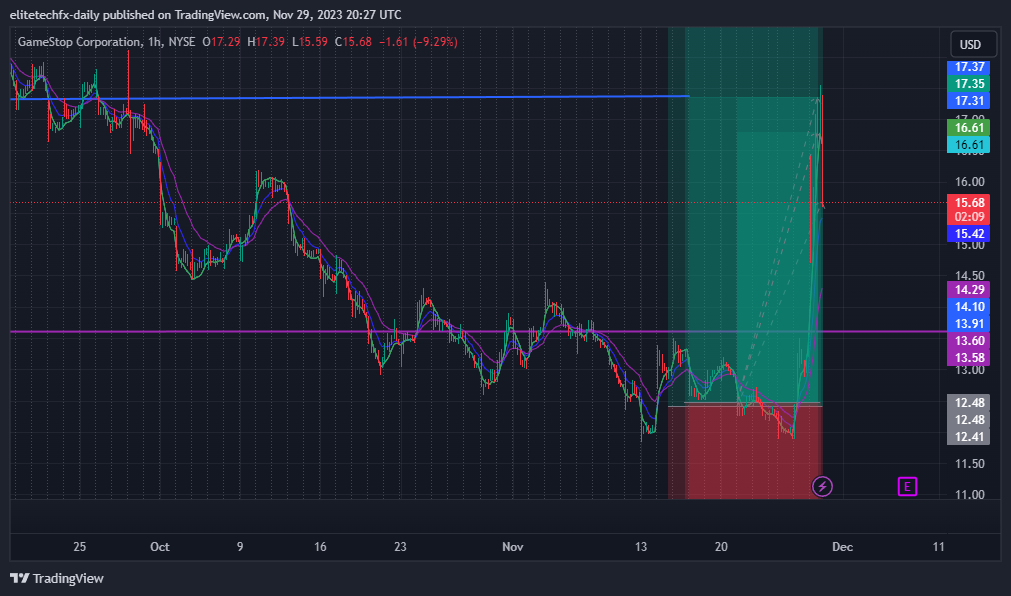Click the 14.50 price axis tick
The image size is (1011, 596).
pyautogui.click(x=970, y=275)
